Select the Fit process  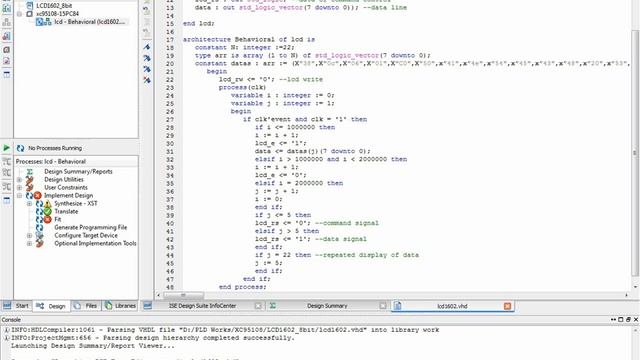58,220
